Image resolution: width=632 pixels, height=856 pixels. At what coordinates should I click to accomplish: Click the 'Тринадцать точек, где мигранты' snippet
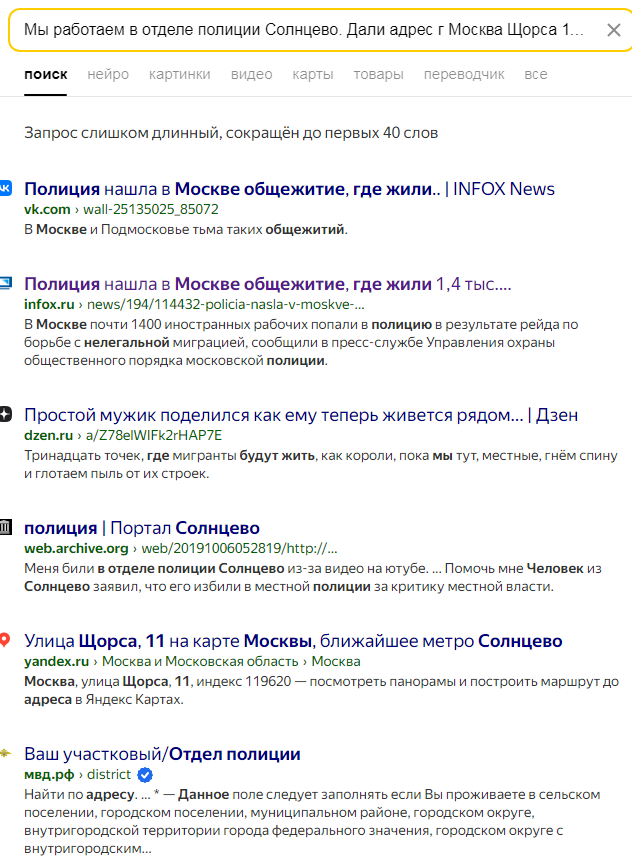tap(321, 464)
